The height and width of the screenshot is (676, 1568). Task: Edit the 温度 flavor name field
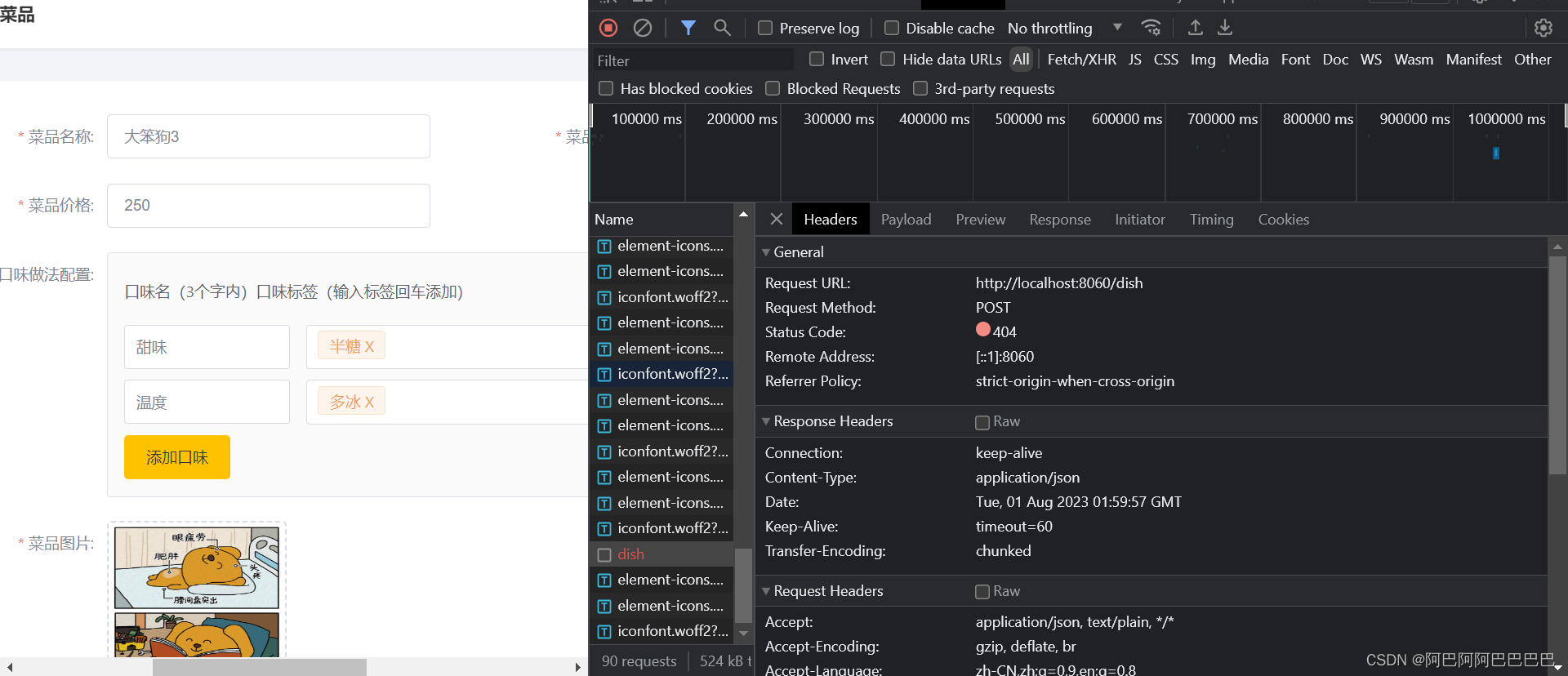pyautogui.click(x=207, y=402)
